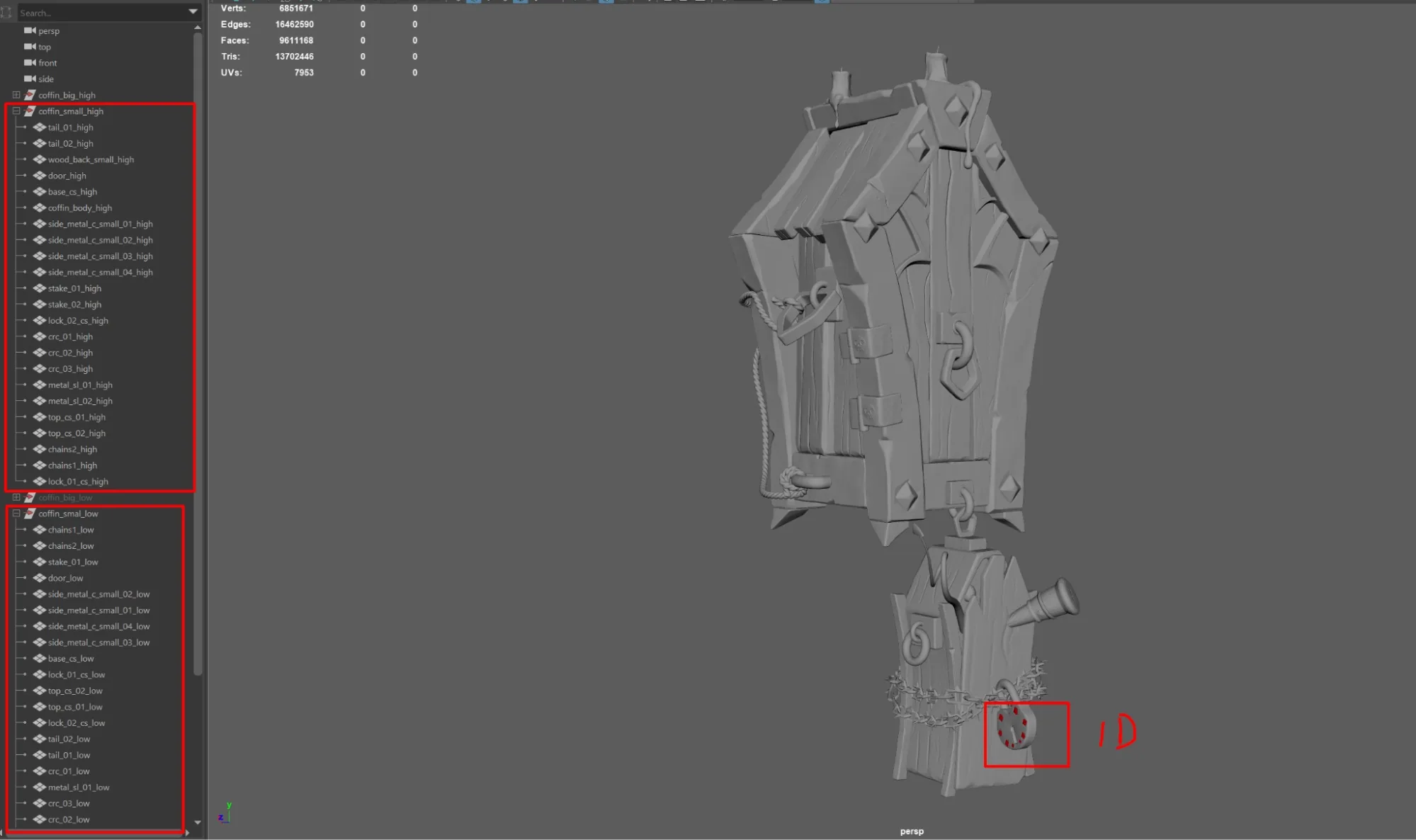Click the outliner scrollbar down arrow
The image size is (1416, 840).
198,822
